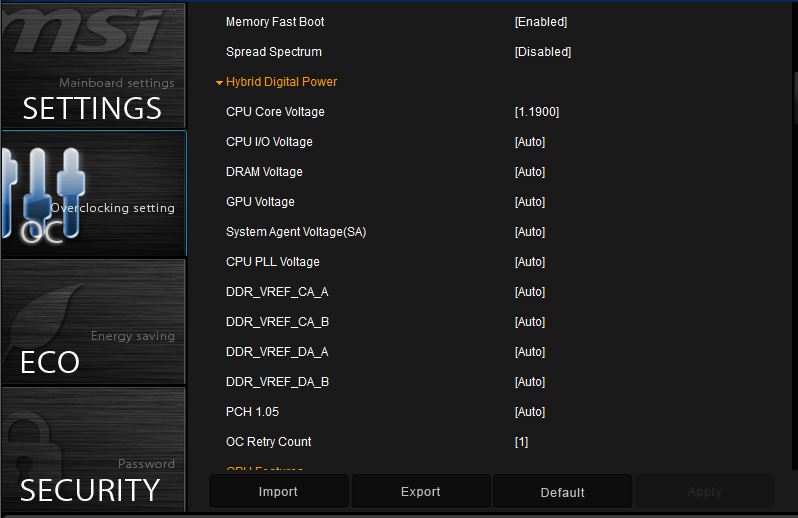This screenshot has width=798, height=518.
Task: Open System Agent Voltage(SA) Auto value
Action: [530, 232]
